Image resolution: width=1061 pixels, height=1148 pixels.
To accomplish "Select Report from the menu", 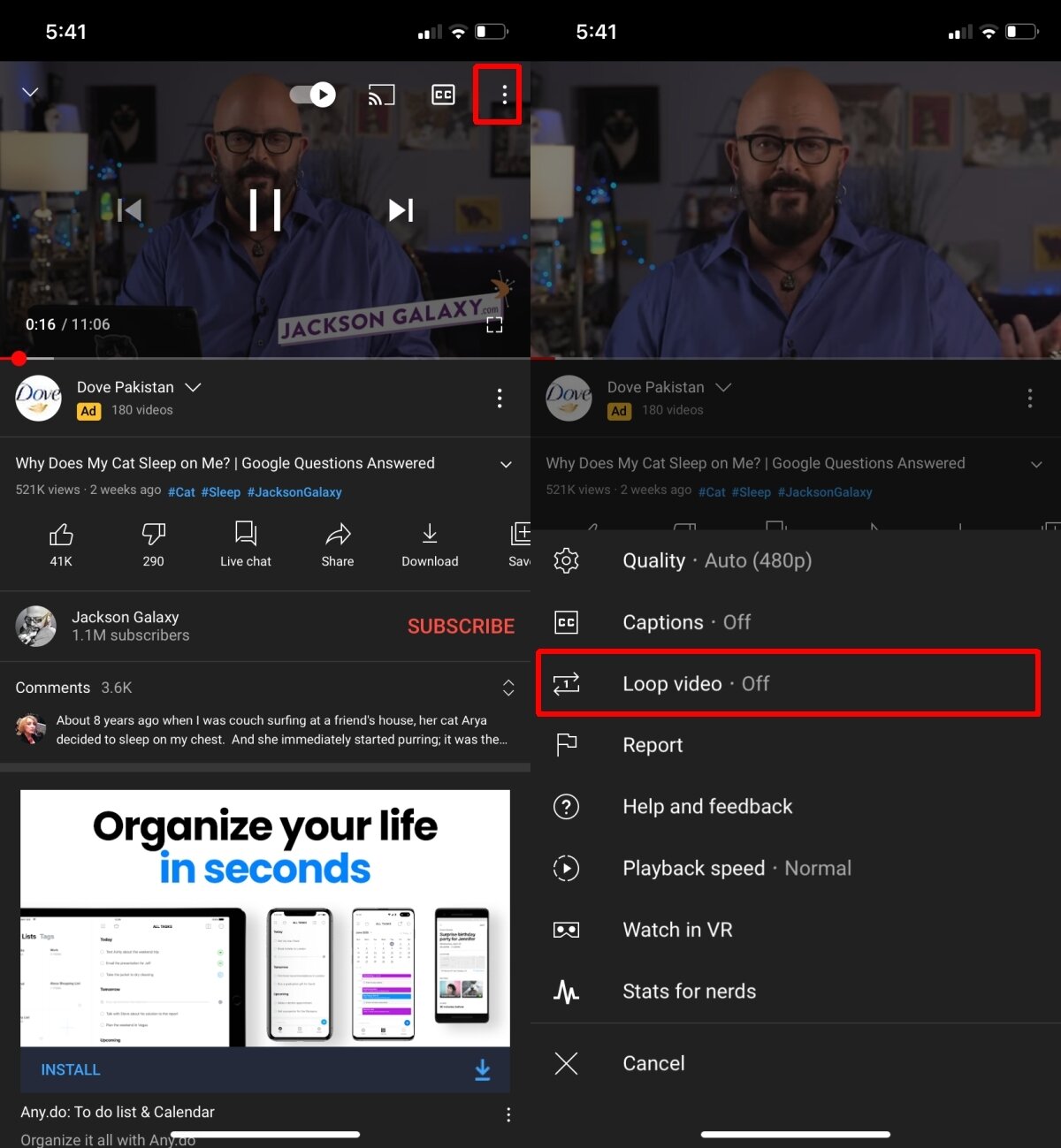I will click(653, 745).
